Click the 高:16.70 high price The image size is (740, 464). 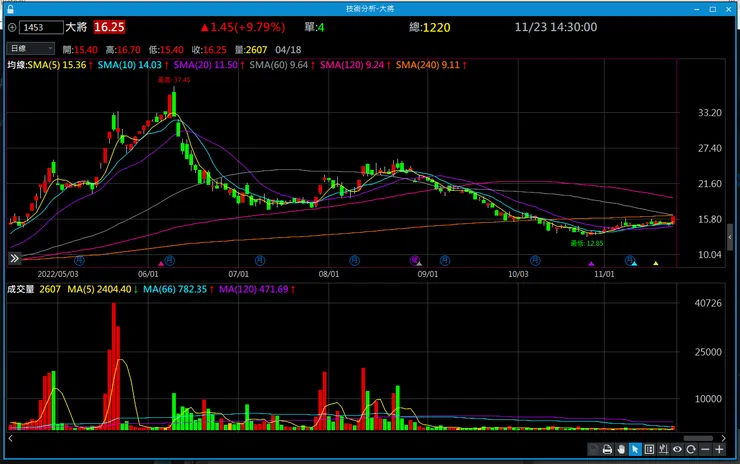coord(123,50)
